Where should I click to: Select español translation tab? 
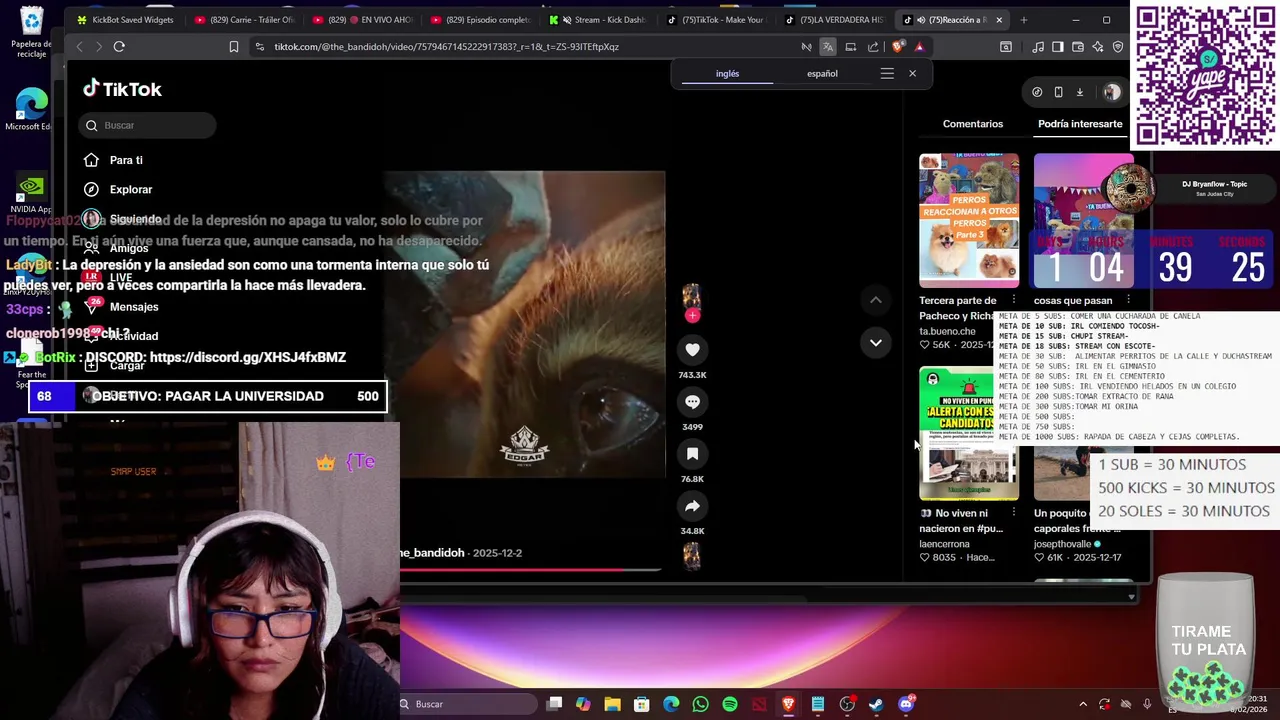coord(822,73)
